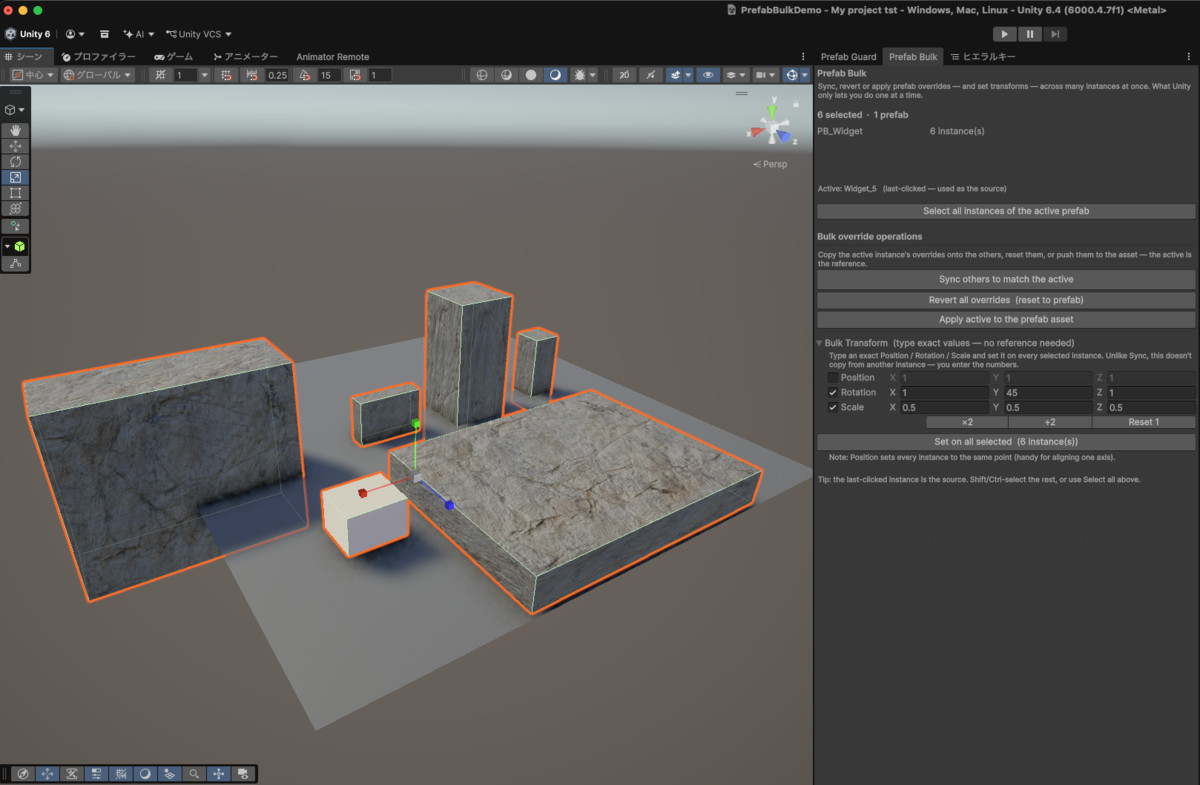Click the camera-with-eye icon in the bottom bar

point(242,773)
